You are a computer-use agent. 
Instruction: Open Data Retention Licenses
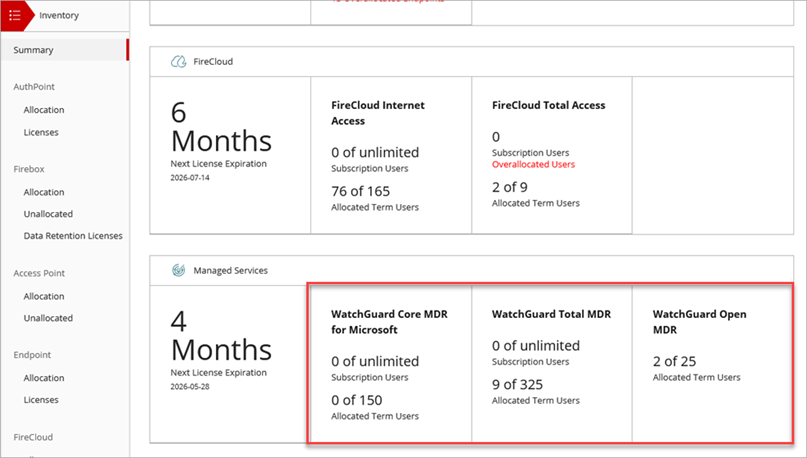[x=73, y=236]
